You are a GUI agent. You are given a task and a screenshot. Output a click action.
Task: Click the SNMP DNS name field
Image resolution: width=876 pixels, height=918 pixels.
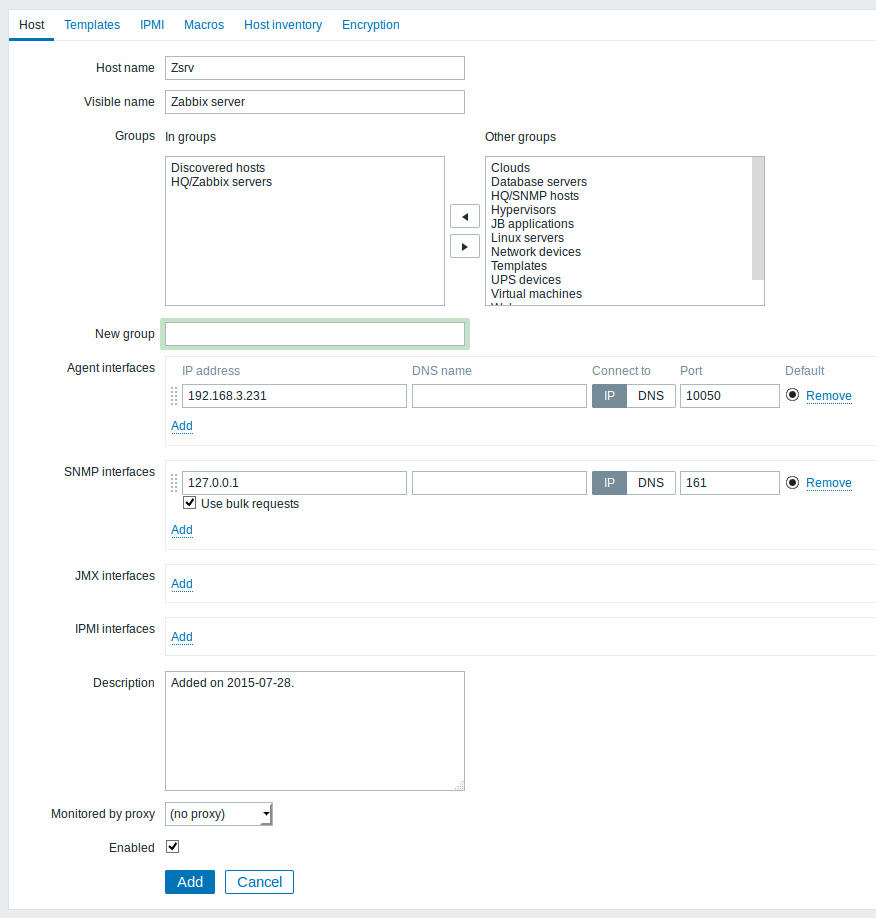(499, 483)
